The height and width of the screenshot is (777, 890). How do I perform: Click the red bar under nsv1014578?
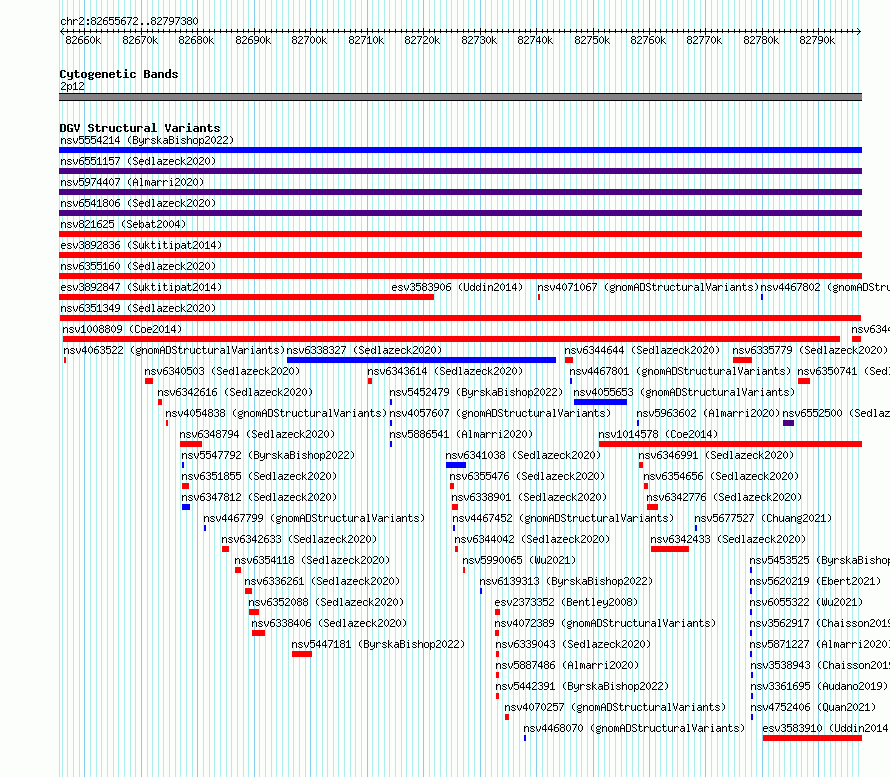click(731, 444)
